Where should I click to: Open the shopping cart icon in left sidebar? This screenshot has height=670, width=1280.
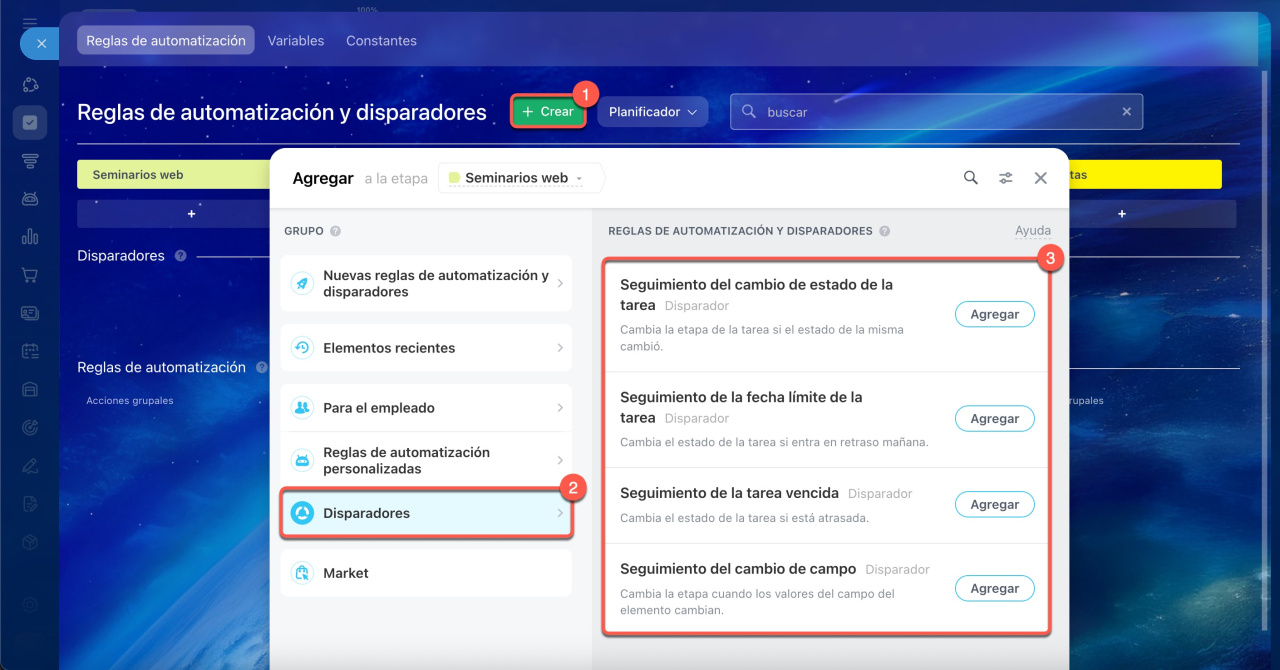[30, 275]
